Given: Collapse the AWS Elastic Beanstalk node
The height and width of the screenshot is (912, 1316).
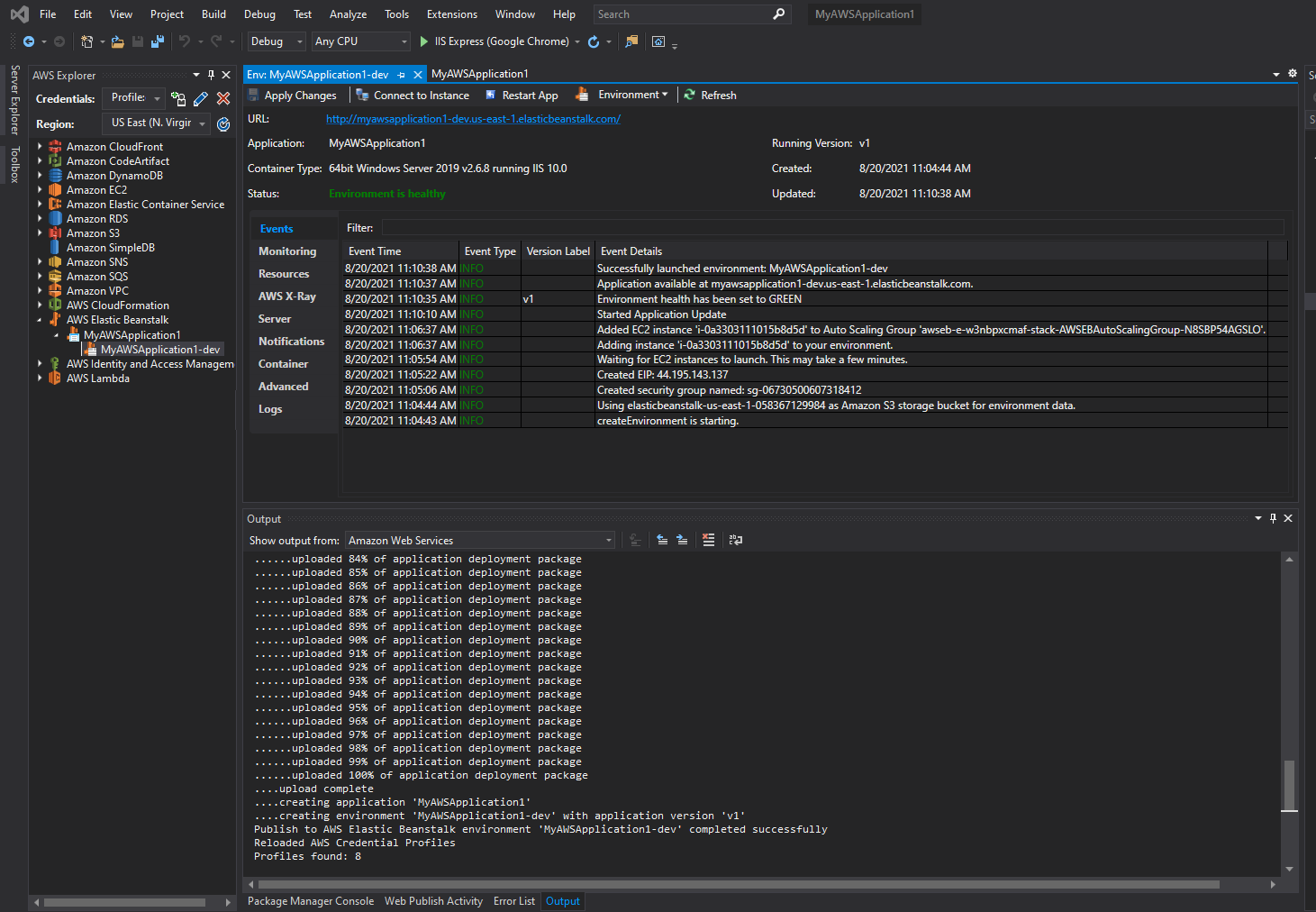Looking at the screenshot, I should tap(40, 320).
